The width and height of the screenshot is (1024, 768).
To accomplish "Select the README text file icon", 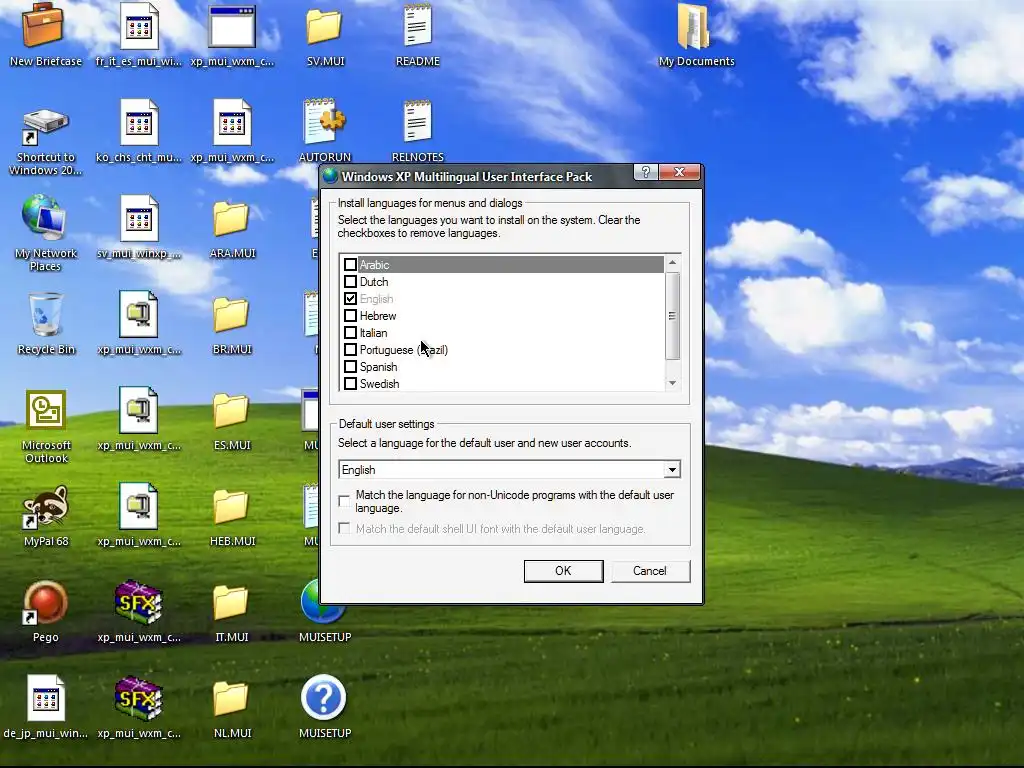I will point(417,26).
